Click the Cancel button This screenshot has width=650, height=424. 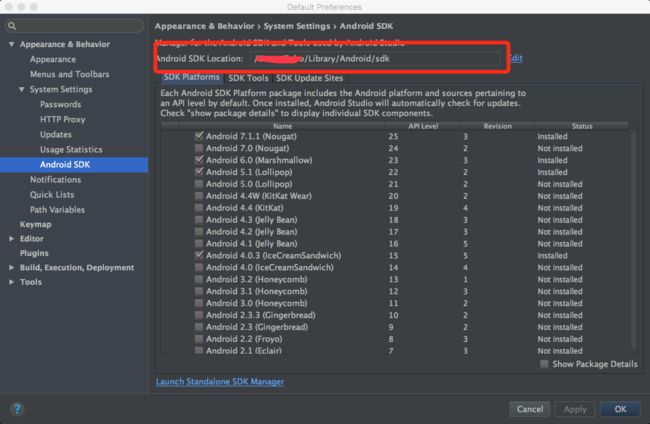point(530,409)
